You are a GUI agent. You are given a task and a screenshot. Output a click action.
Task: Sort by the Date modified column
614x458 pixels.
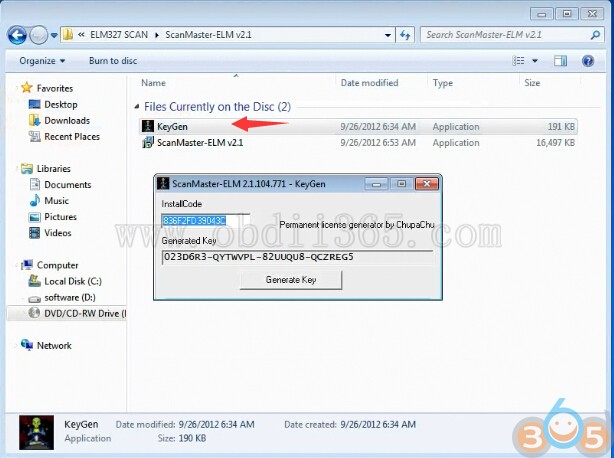click(x=369, y=83)
